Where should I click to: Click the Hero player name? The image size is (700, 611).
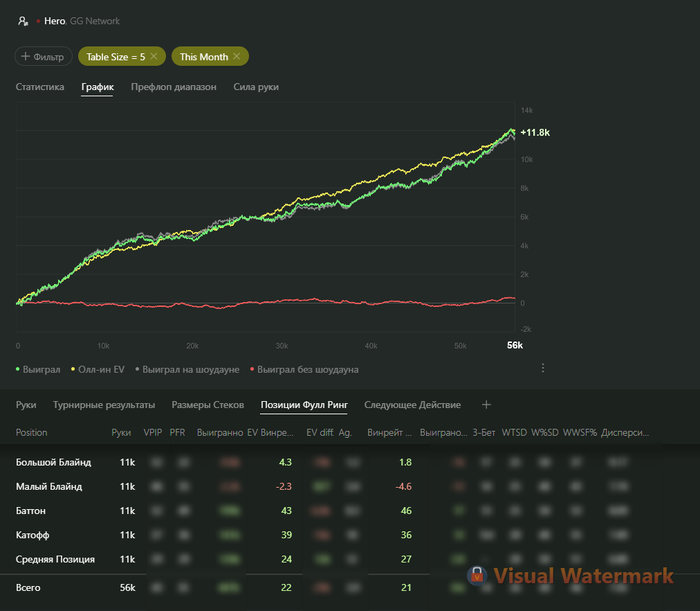coord(54,21)
